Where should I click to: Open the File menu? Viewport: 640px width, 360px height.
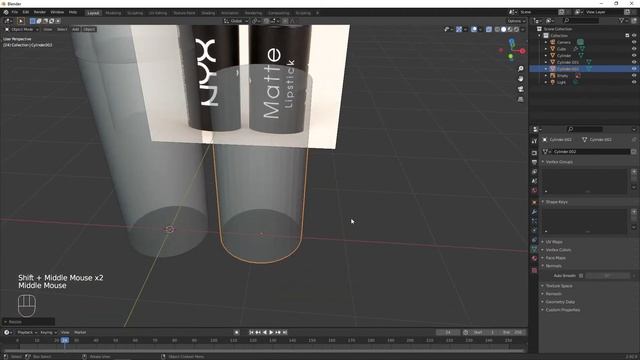point(15,12)
